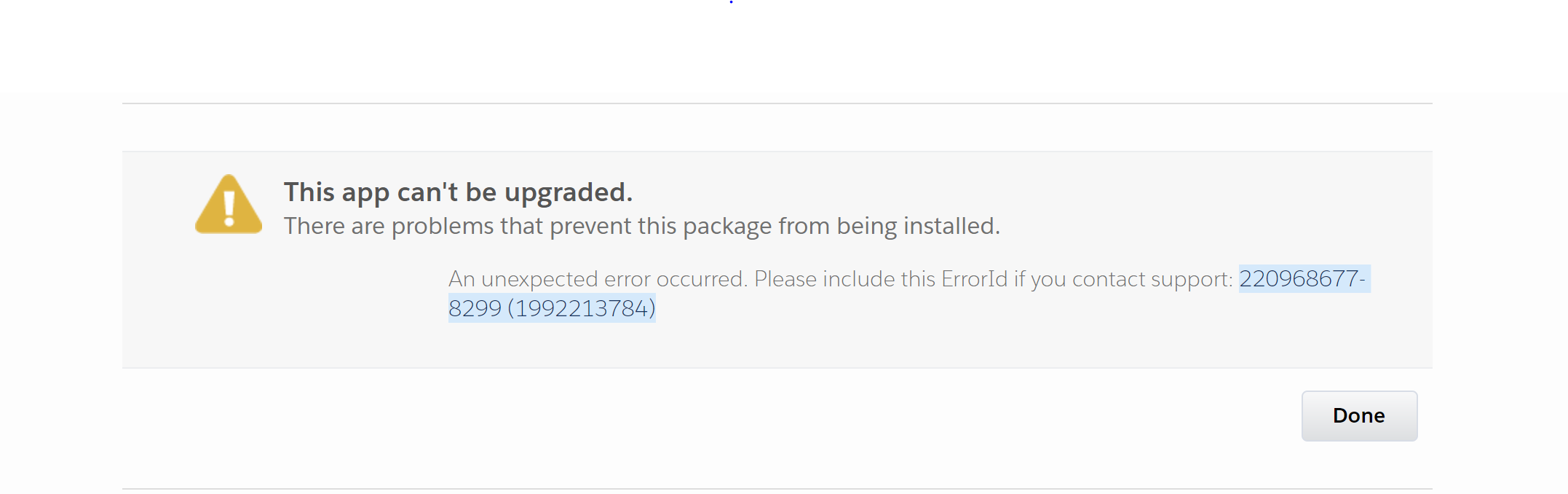
Task: Click the yellow warning triangle icon
Action: click(x=229, y=205)
